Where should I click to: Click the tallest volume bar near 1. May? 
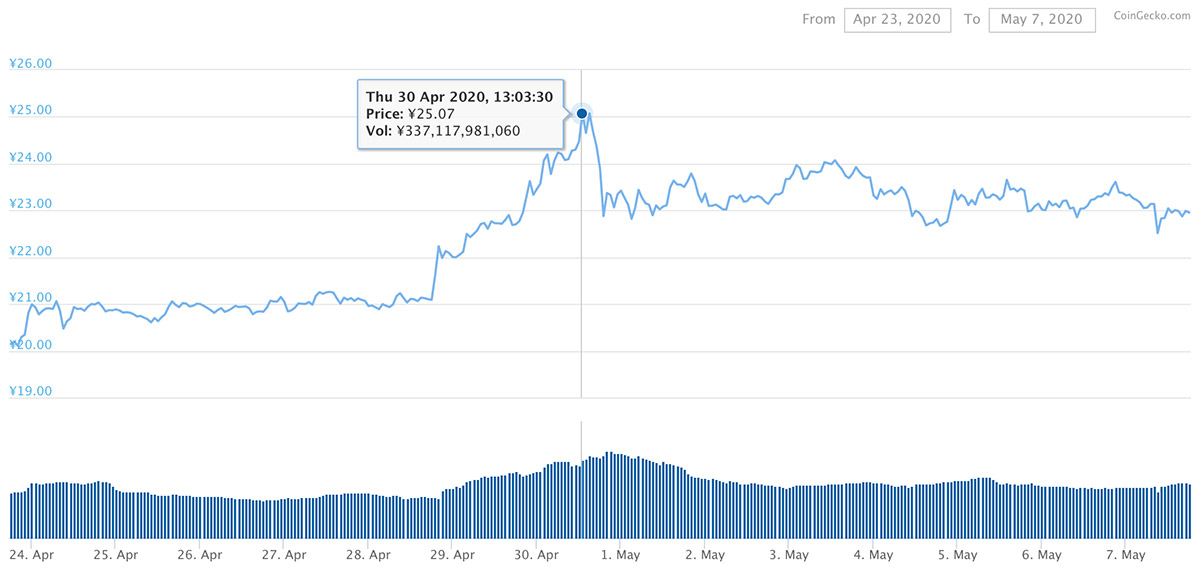coord(607,495)
